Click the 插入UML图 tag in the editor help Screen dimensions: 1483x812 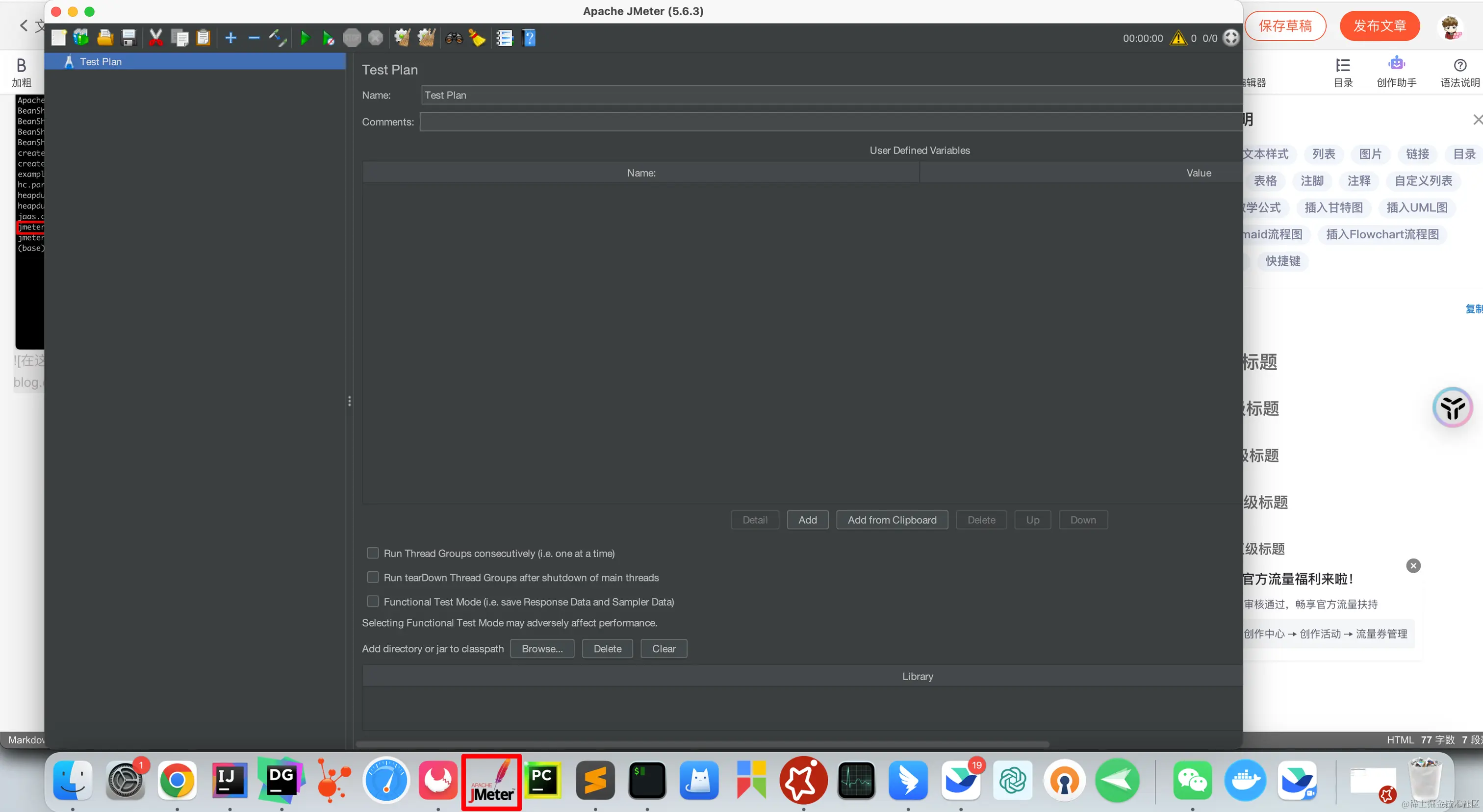(1416, 208)
